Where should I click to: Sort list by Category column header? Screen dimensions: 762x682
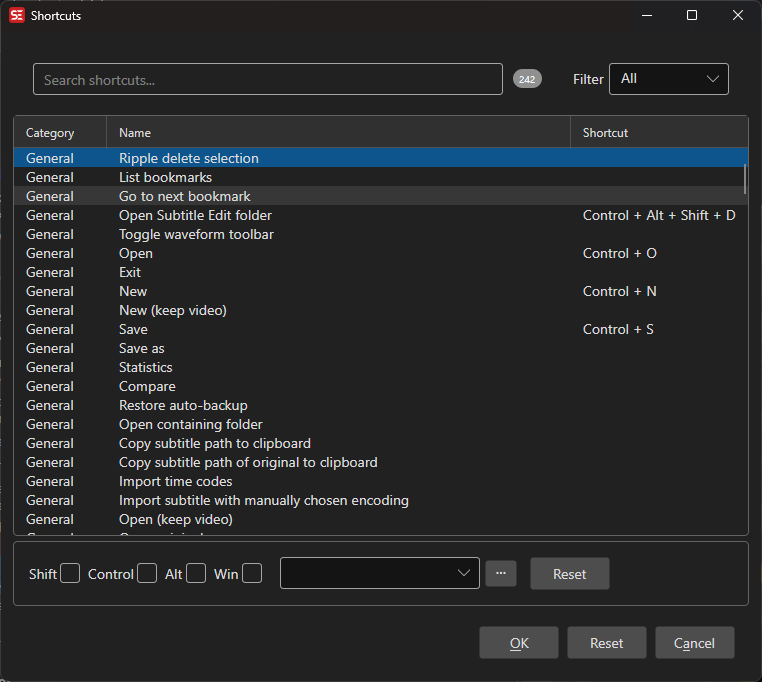(59, 133)
